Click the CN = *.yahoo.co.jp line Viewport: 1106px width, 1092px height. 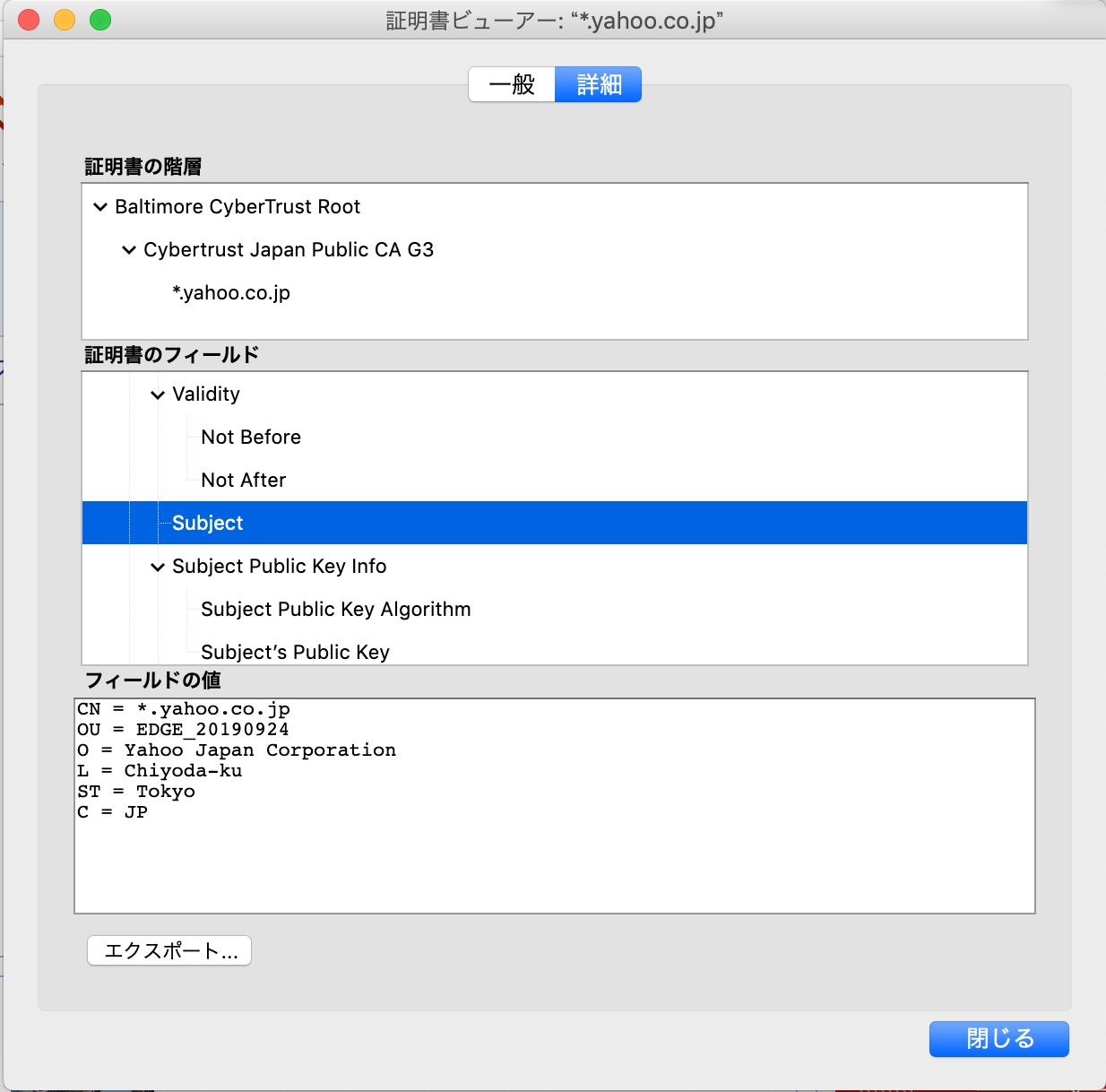pyautogui.click(x=184, y=709)
